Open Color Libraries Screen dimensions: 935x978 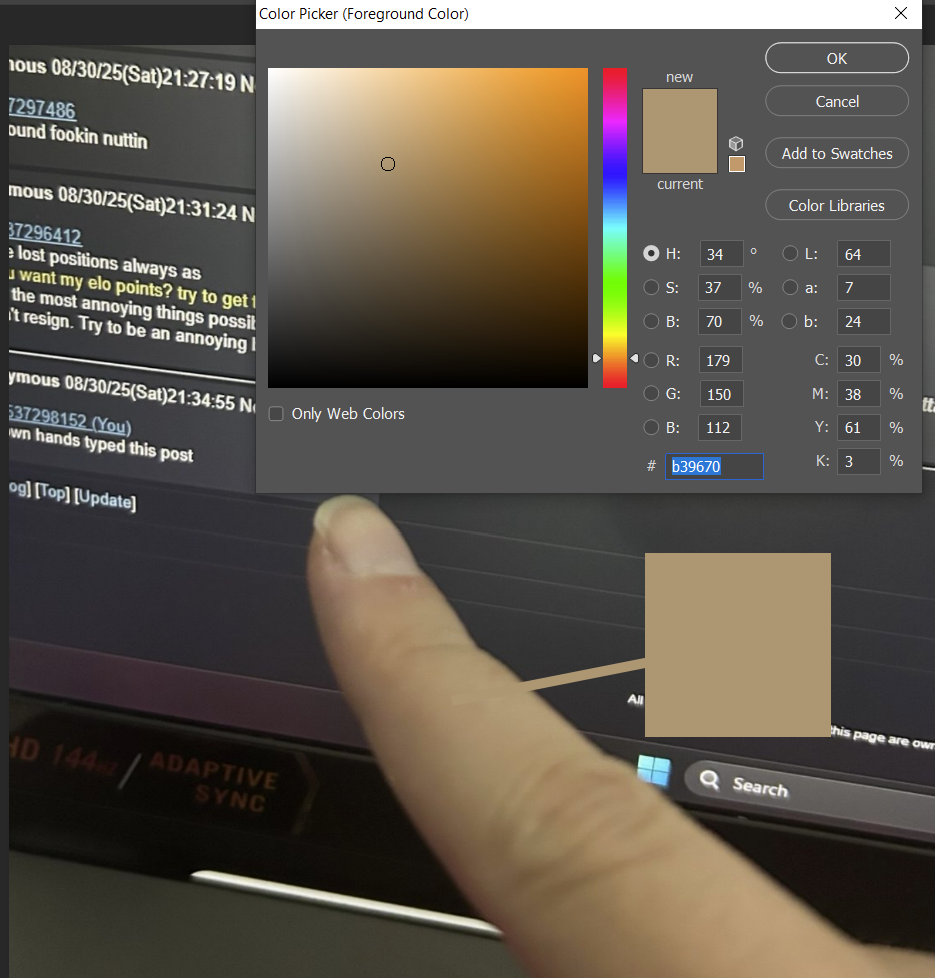pos(836,205)
